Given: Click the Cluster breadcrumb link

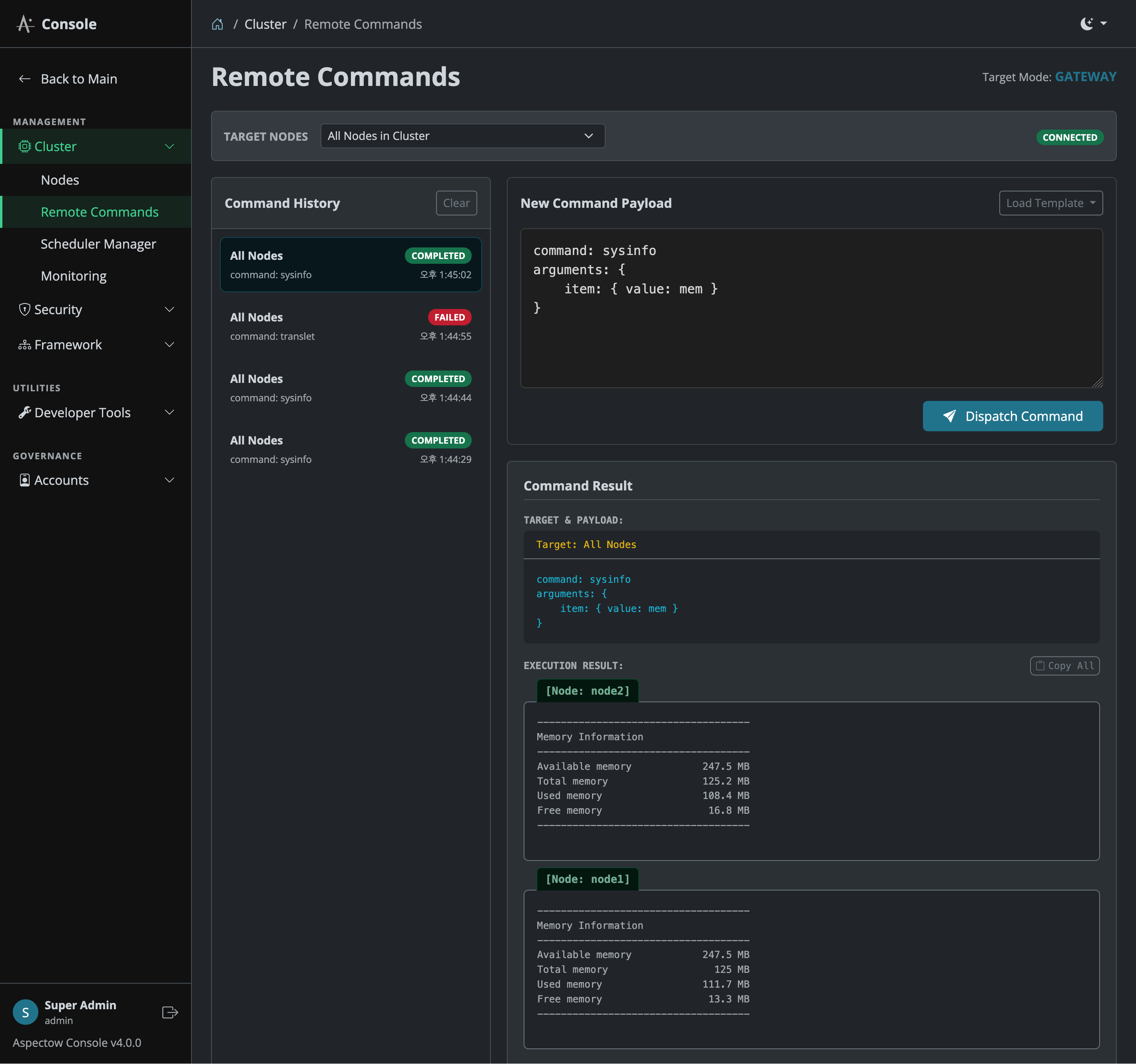Looking at the screenshot, I should pos(265,24).
